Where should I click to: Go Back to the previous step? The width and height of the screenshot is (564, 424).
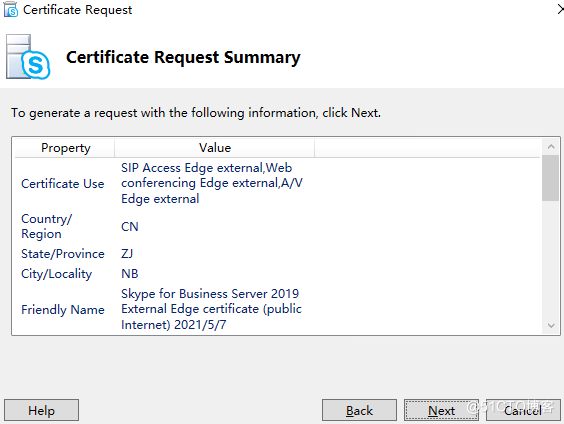coord(359,410)
